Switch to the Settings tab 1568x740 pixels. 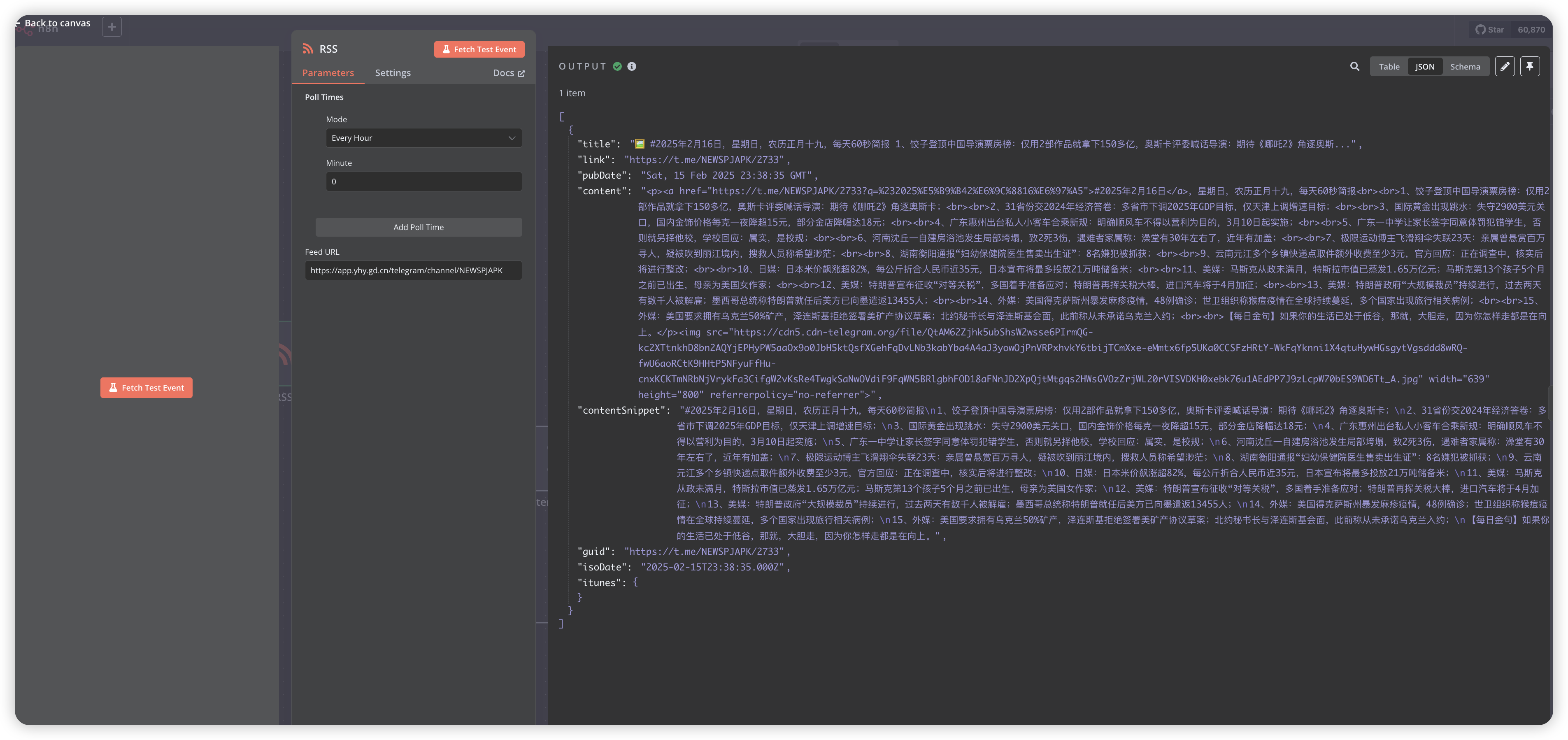tap(393, 73)
